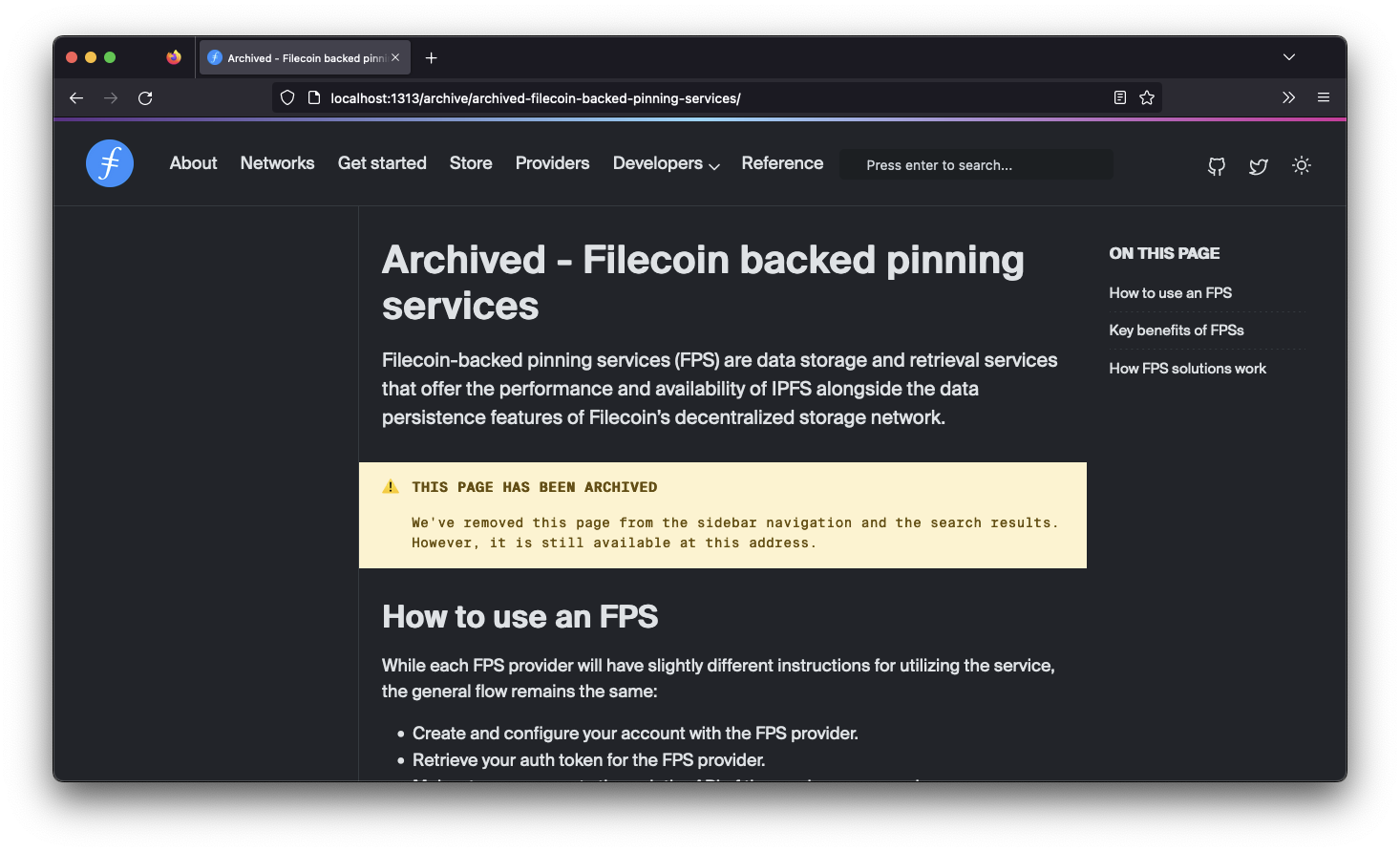This screenshot has width=1400, height=852.
Task: Open the Firefox hamburger menu
Action: click(x=1324, y=97)
